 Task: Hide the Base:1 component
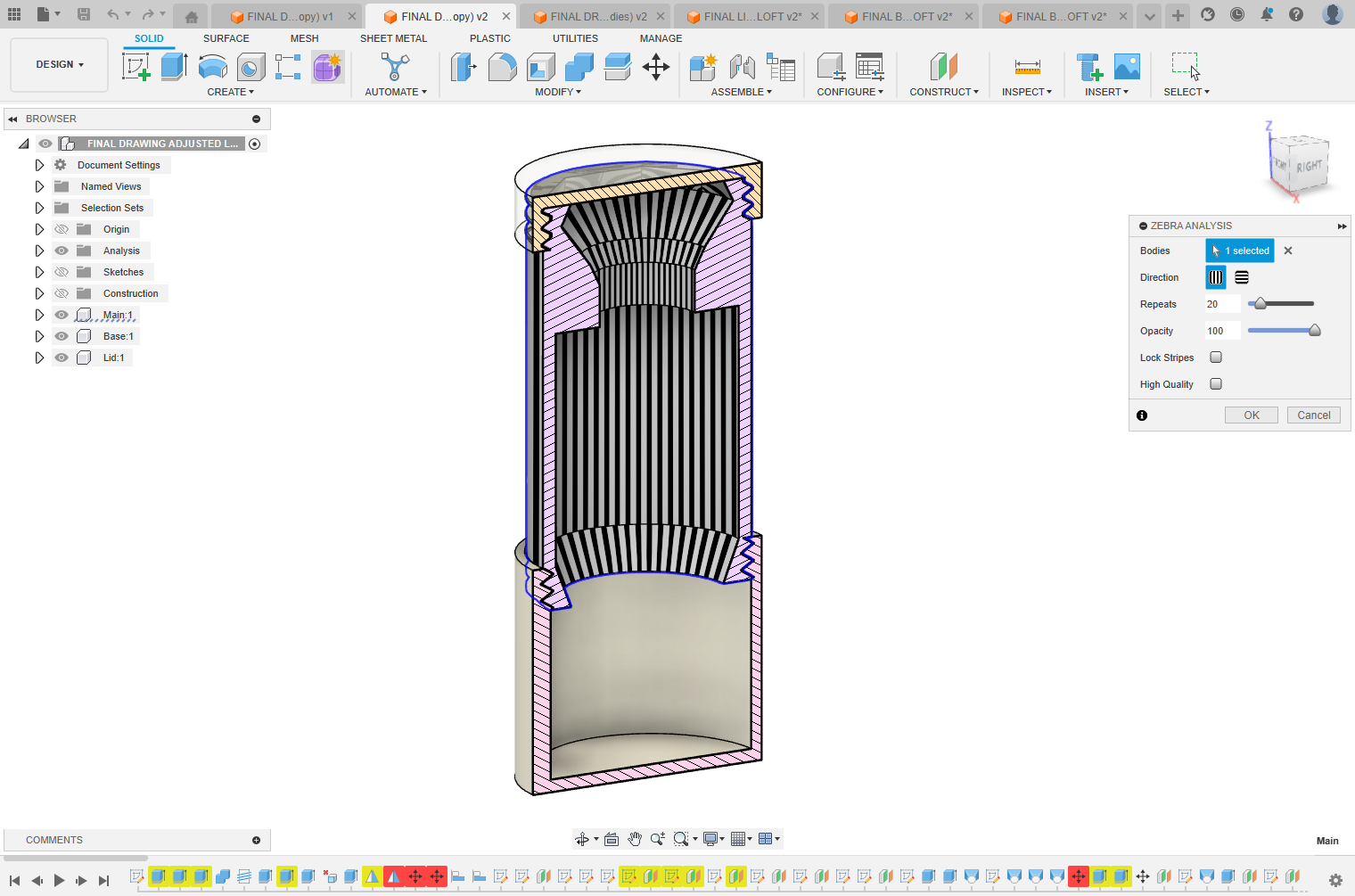(62, 336)
